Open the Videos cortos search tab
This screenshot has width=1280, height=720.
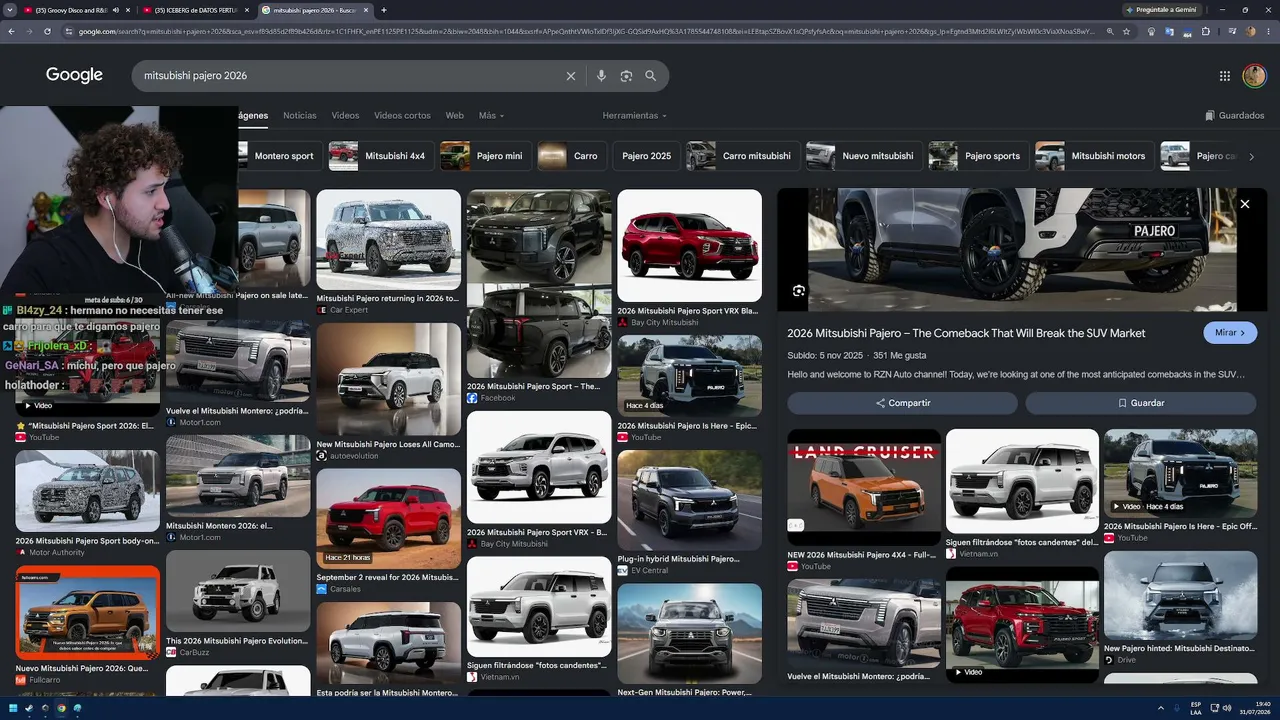pos(402,115)
